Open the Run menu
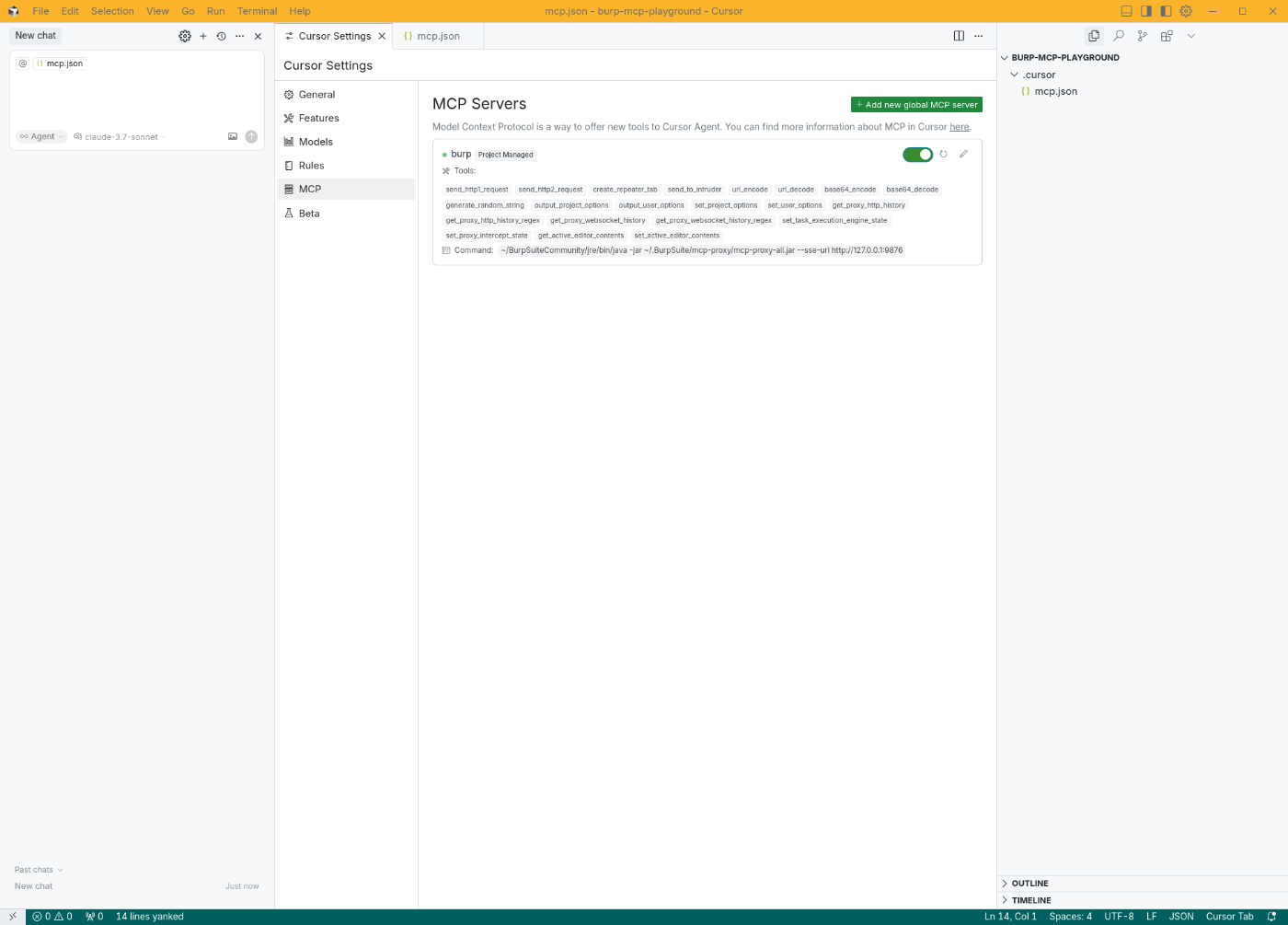Screen dimensions: 1288x925 (215, 11)
